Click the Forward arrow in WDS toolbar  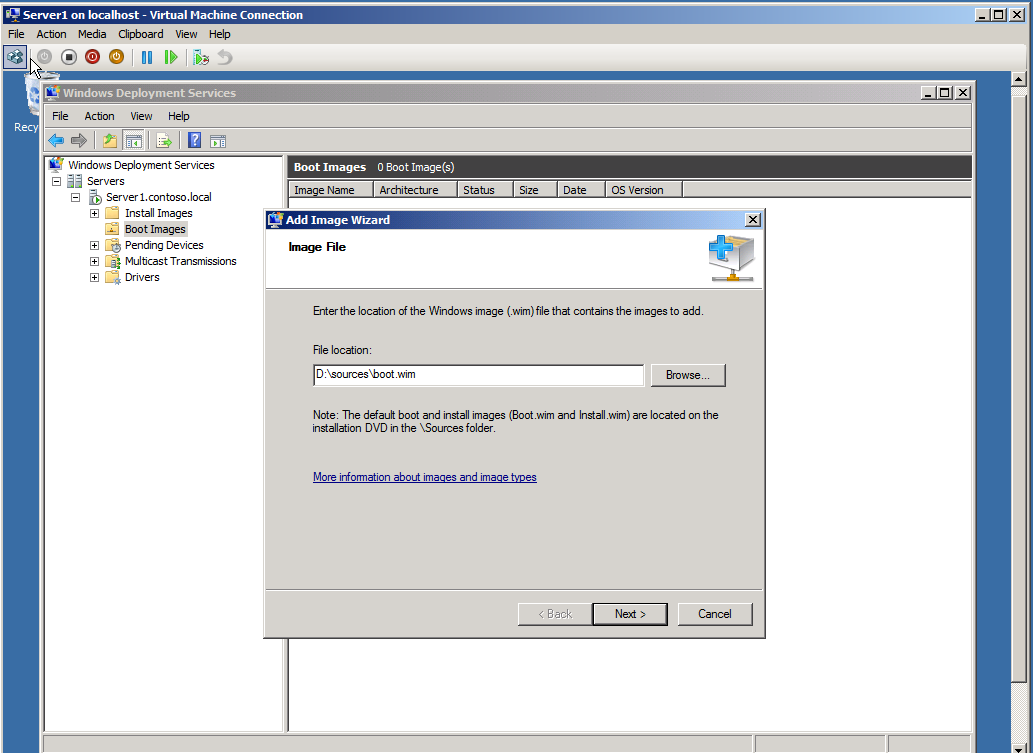coord(79,140)
